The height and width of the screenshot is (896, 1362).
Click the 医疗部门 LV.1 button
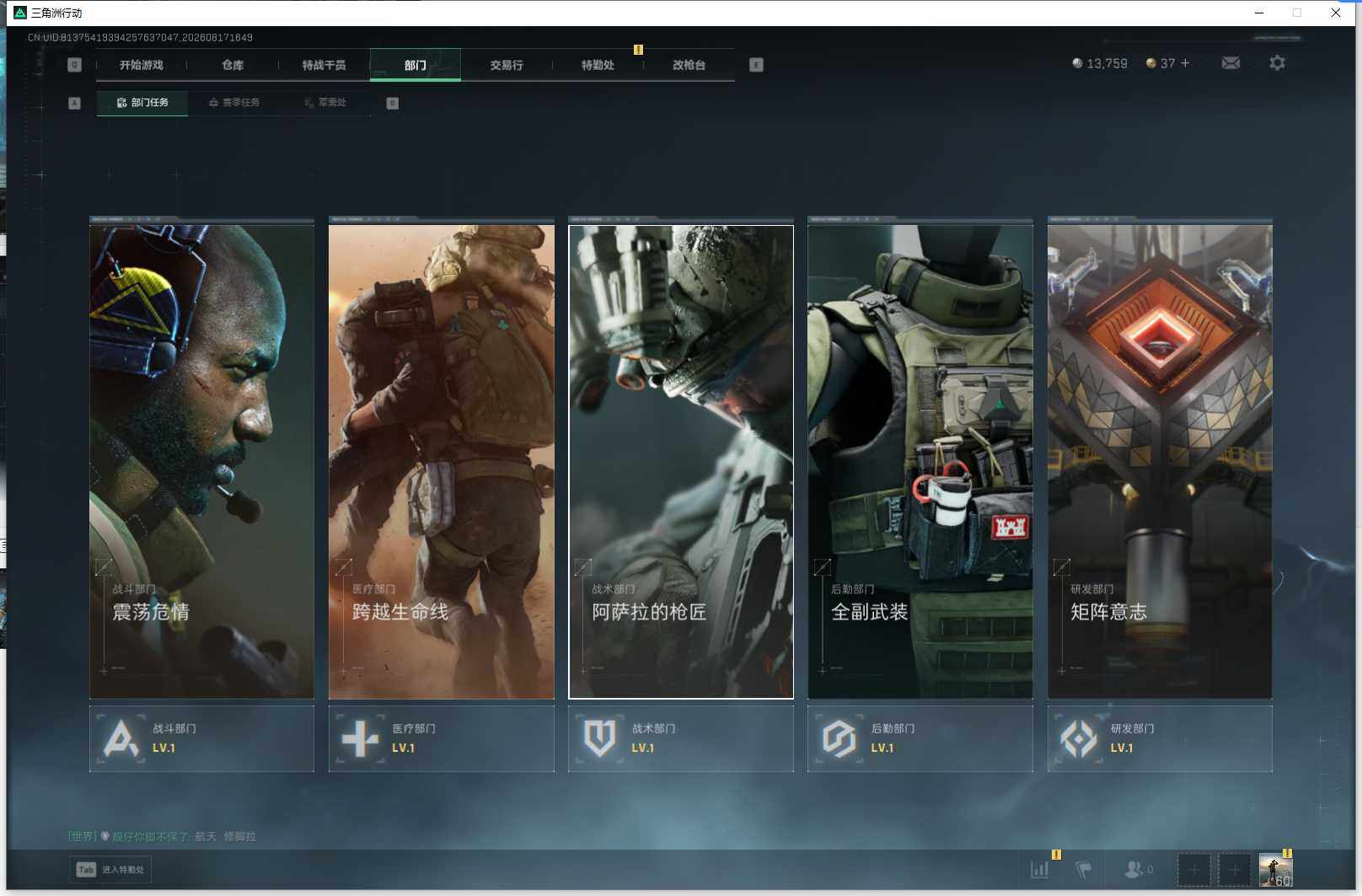click(441, 738)
